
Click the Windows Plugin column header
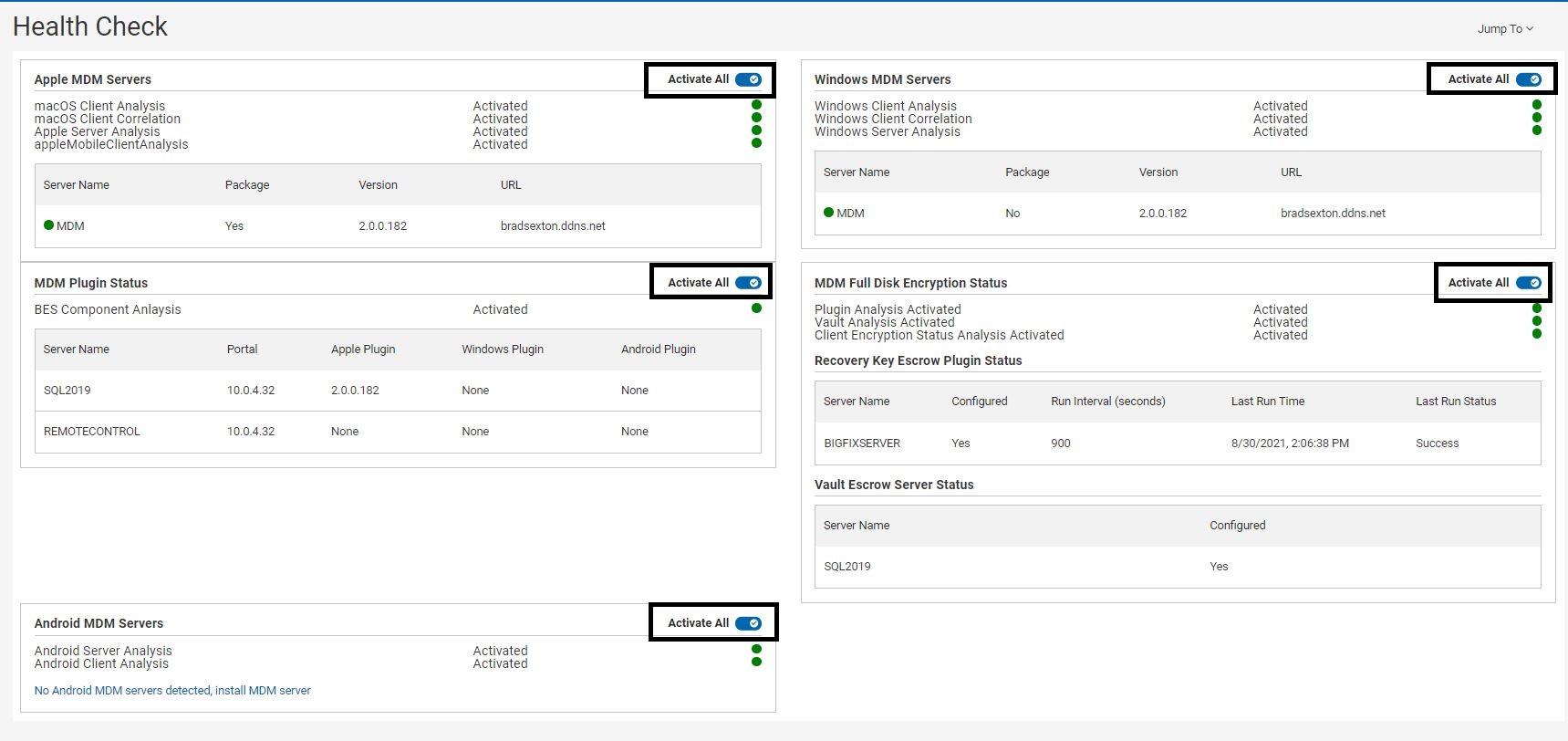click(503, 350)
